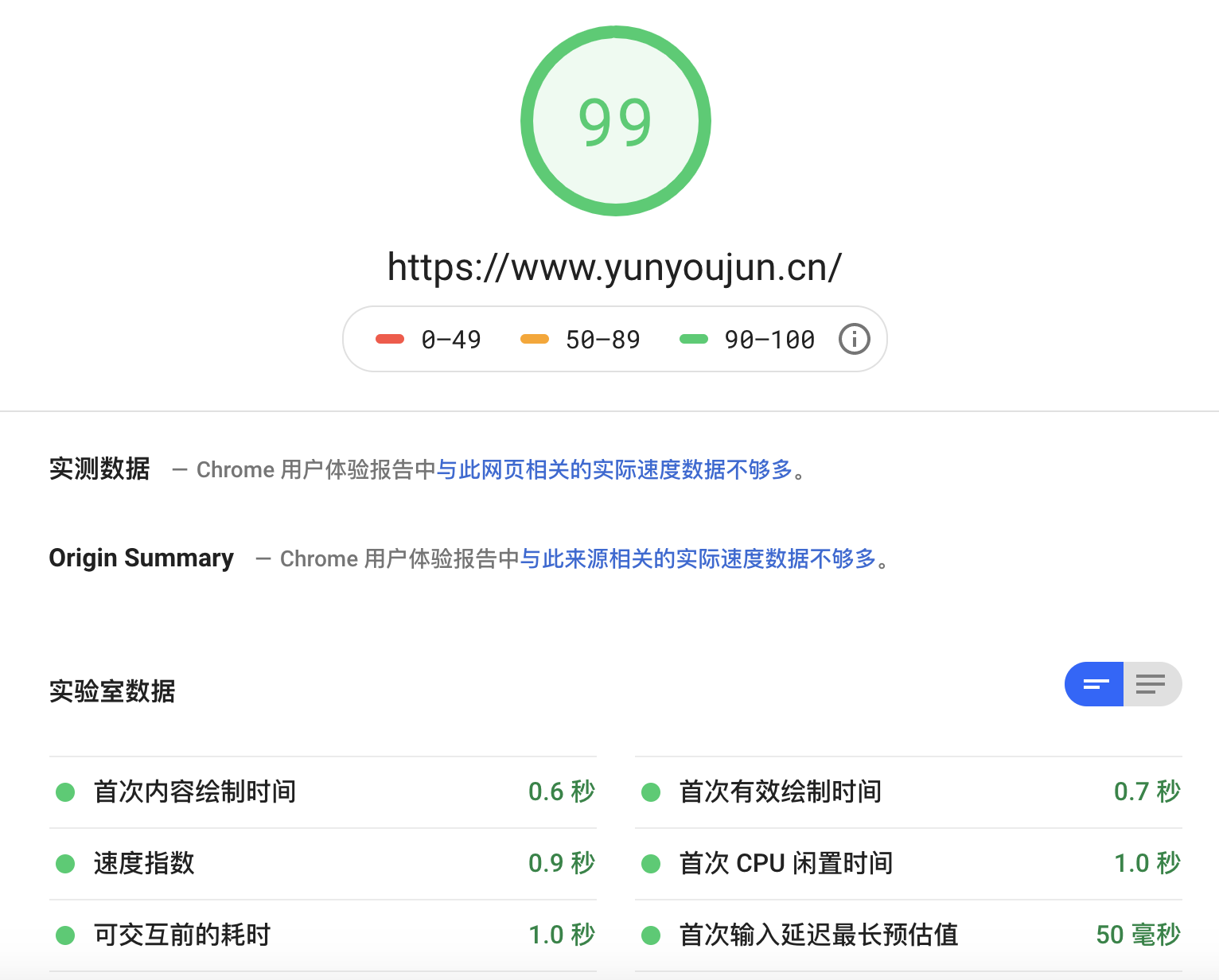Click the 0.7 秒 value

pos(1147,792)
